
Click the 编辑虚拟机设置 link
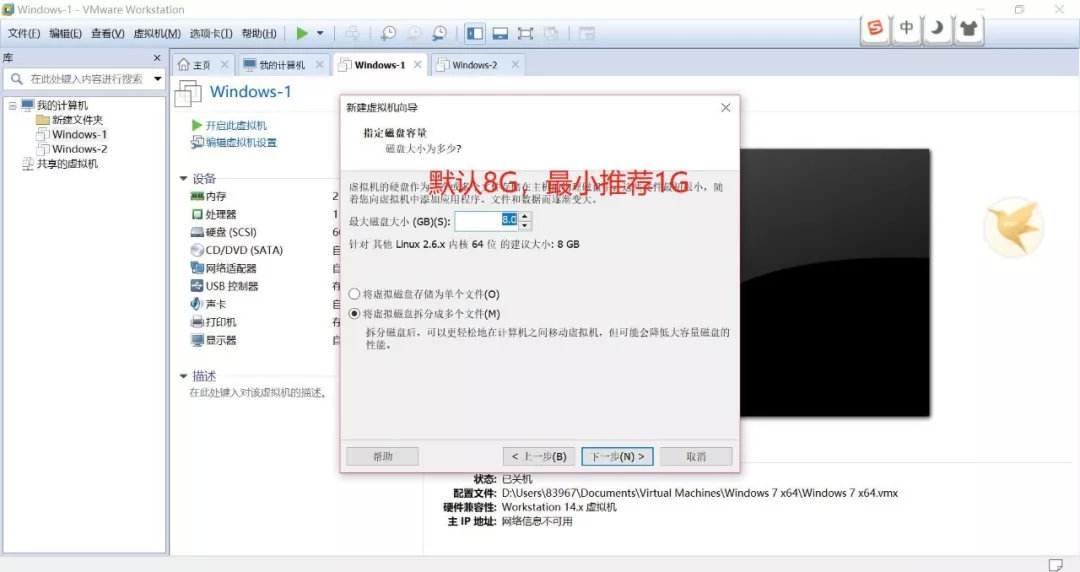[x=241, y=143]
